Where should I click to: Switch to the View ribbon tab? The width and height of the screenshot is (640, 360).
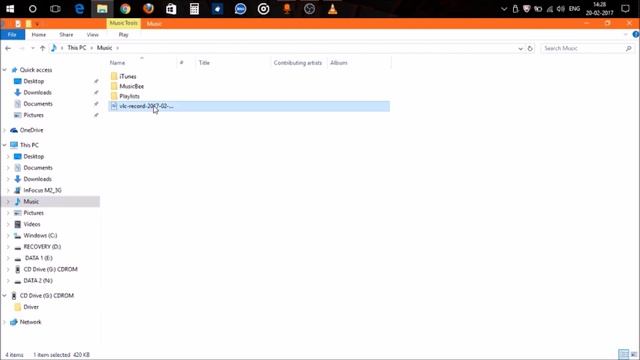(x=93, y=35)
